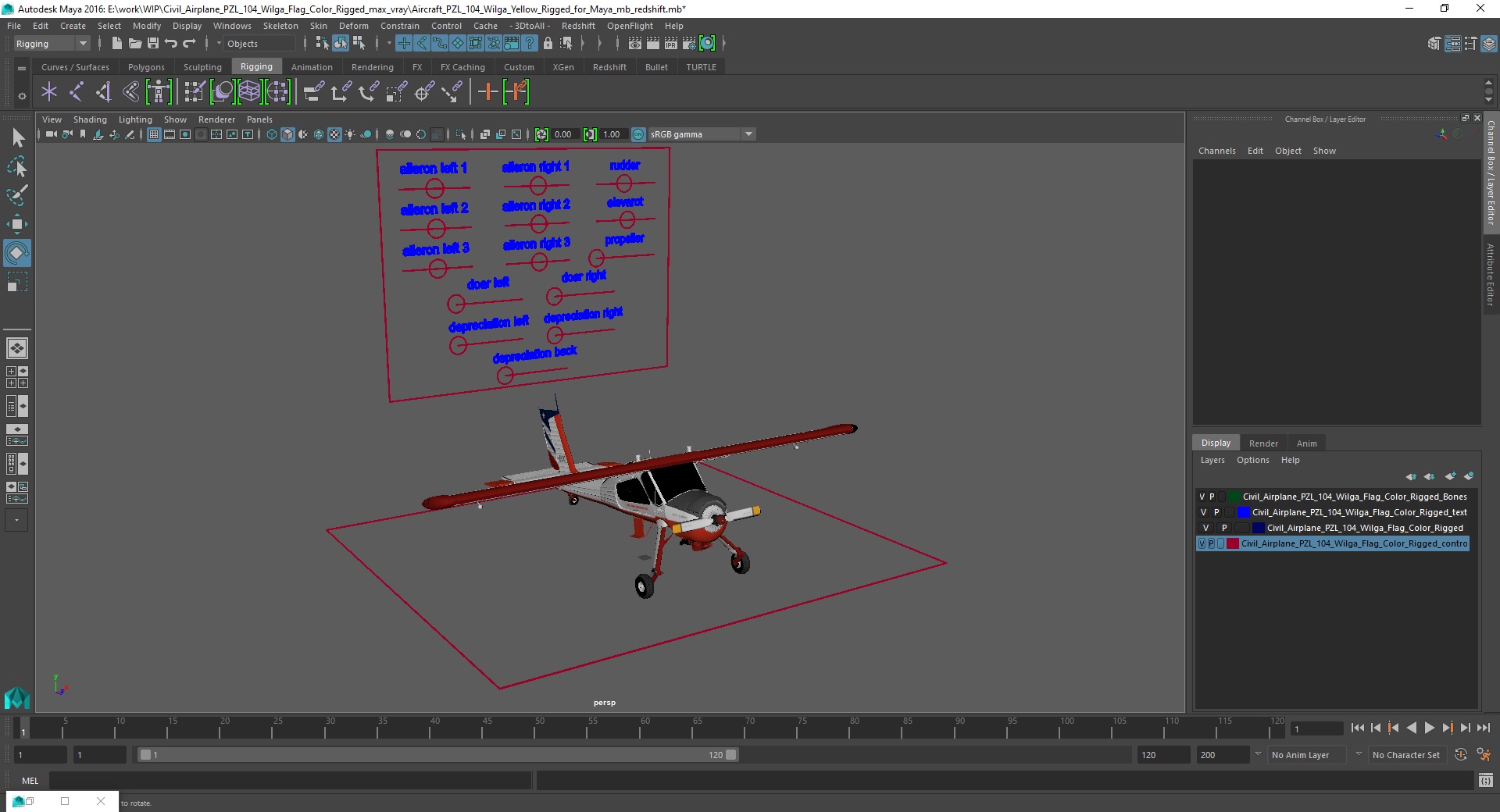Screen dimensions: 1500x812
Task: Switch to the Anim layer tab
Action: [1306, 443]
